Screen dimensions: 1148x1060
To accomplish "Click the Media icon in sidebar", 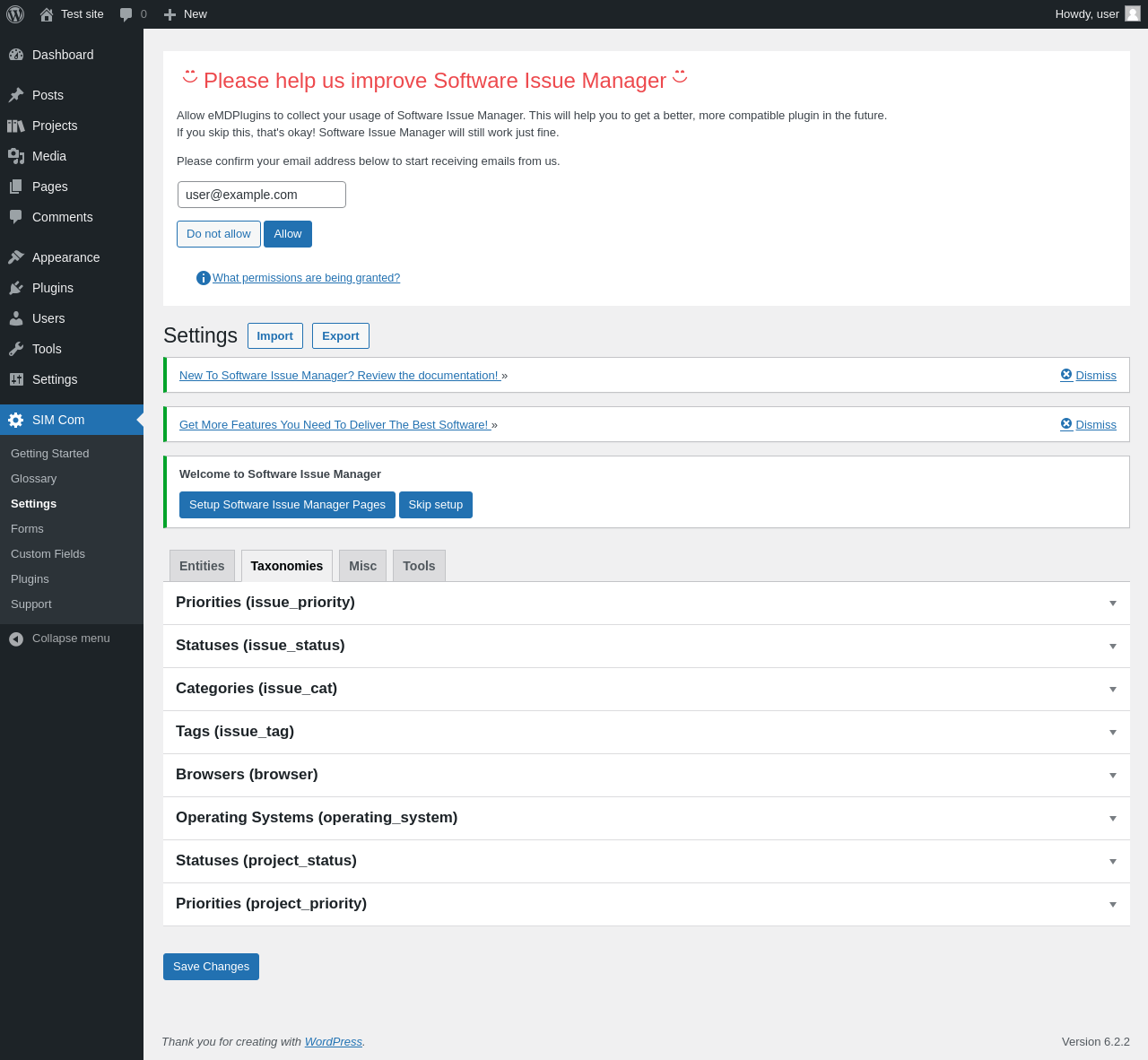I will [16, 156].
